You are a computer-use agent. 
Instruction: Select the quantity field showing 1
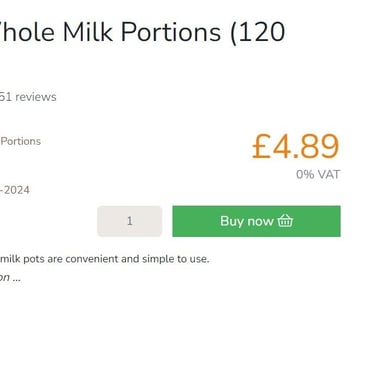130,221
